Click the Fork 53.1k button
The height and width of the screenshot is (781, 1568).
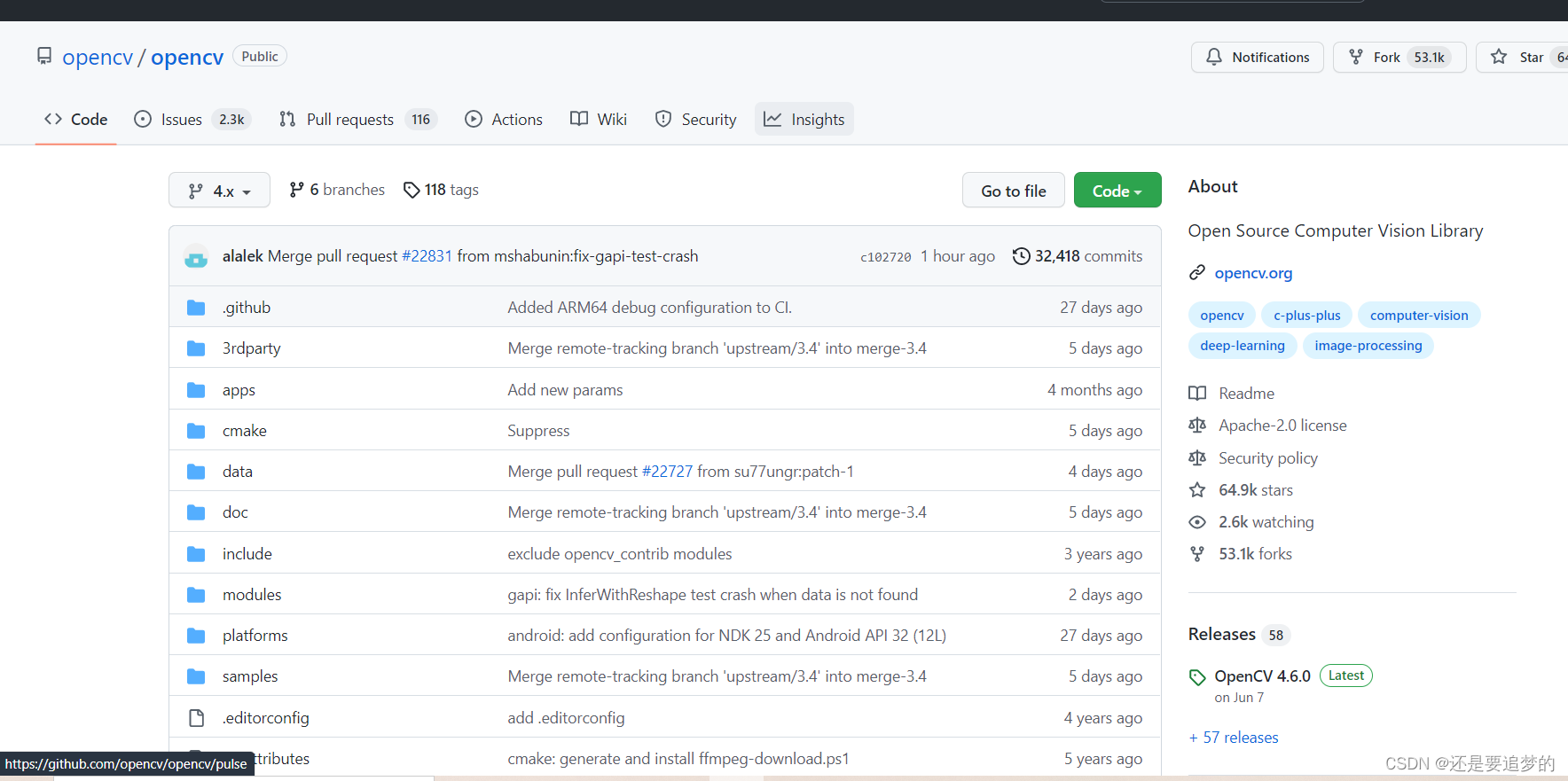[1399, 58]
